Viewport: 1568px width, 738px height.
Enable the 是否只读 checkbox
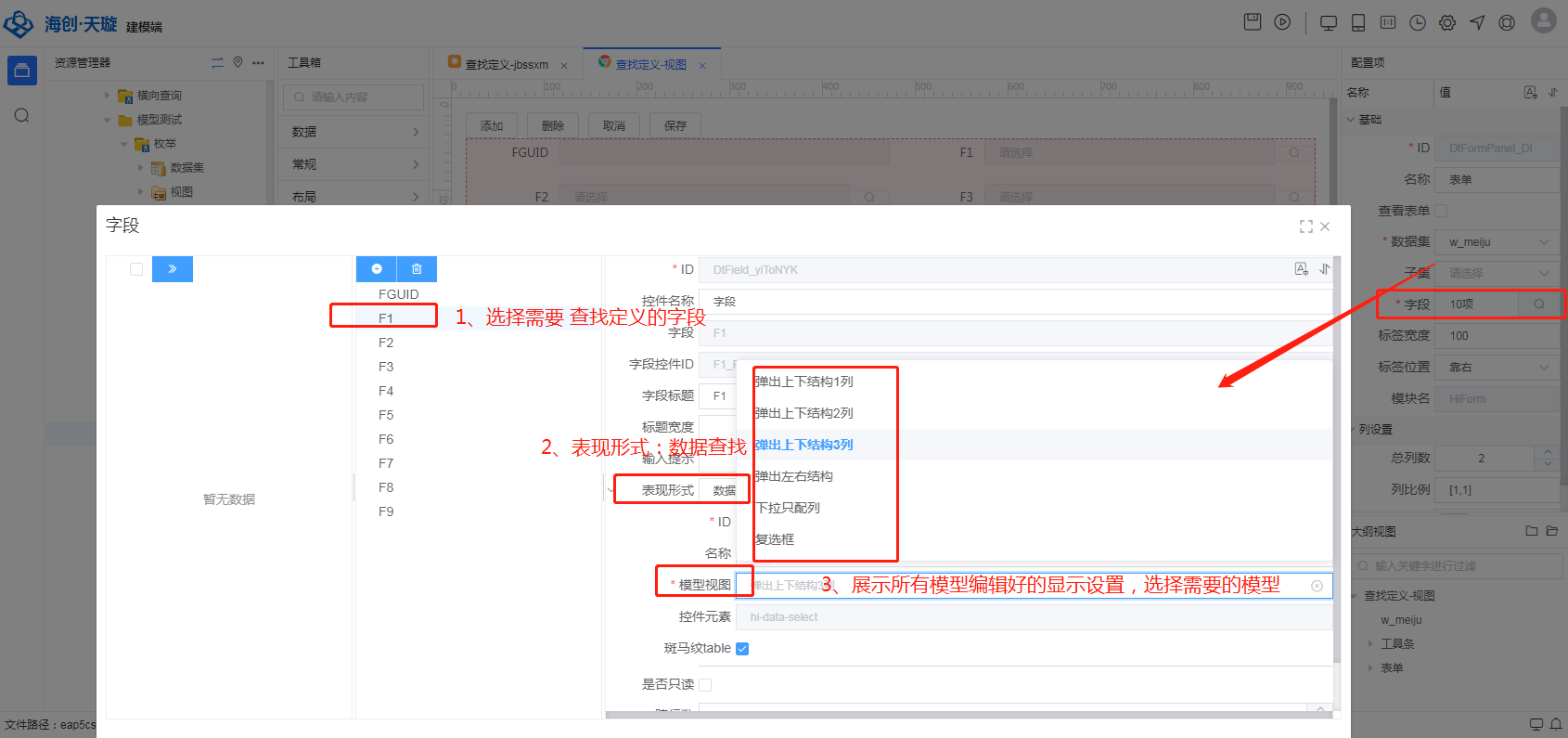[x=705, y=685]
